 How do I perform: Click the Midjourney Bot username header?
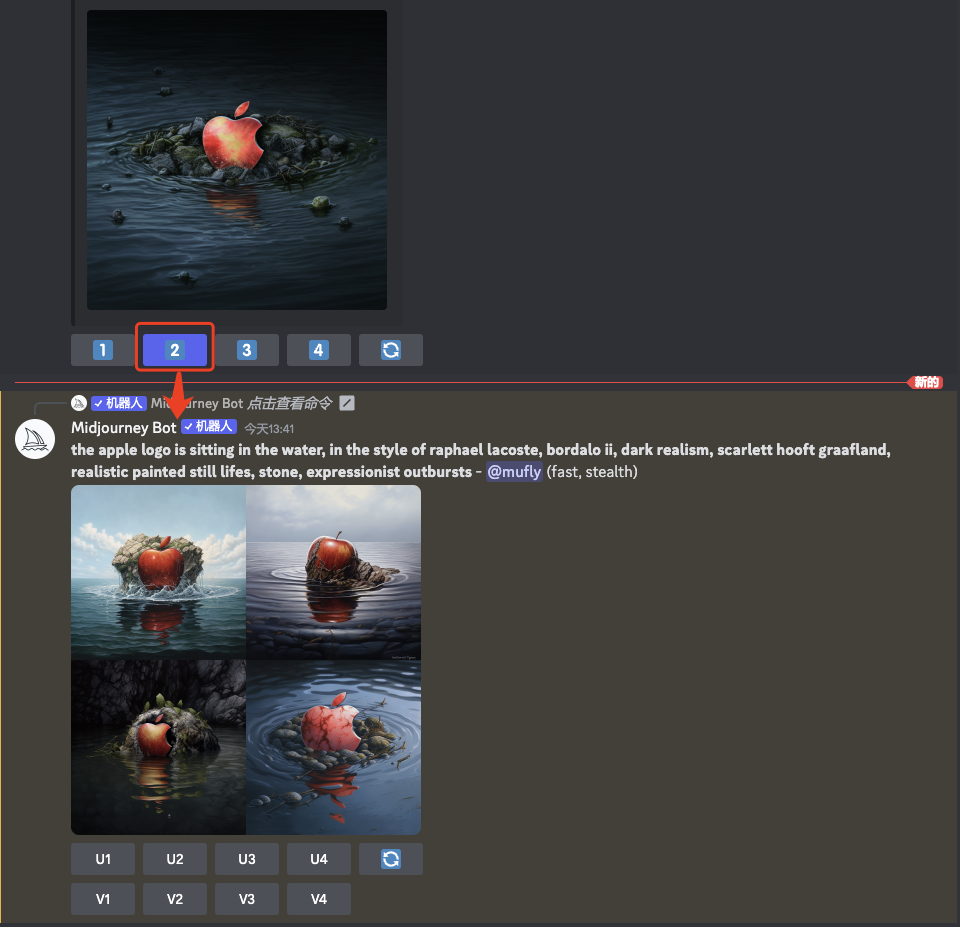[x=124, y=427]
